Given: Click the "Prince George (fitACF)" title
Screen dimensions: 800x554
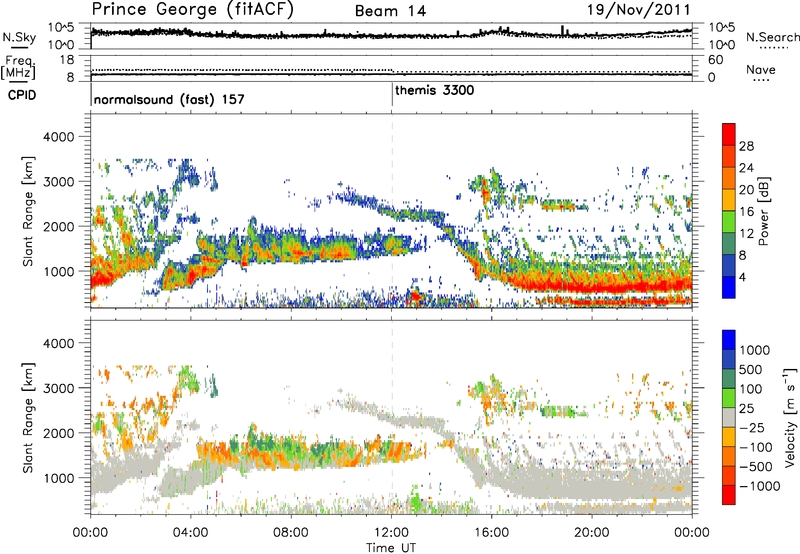Looking at the screenshot, I should [x=193, y=10].
